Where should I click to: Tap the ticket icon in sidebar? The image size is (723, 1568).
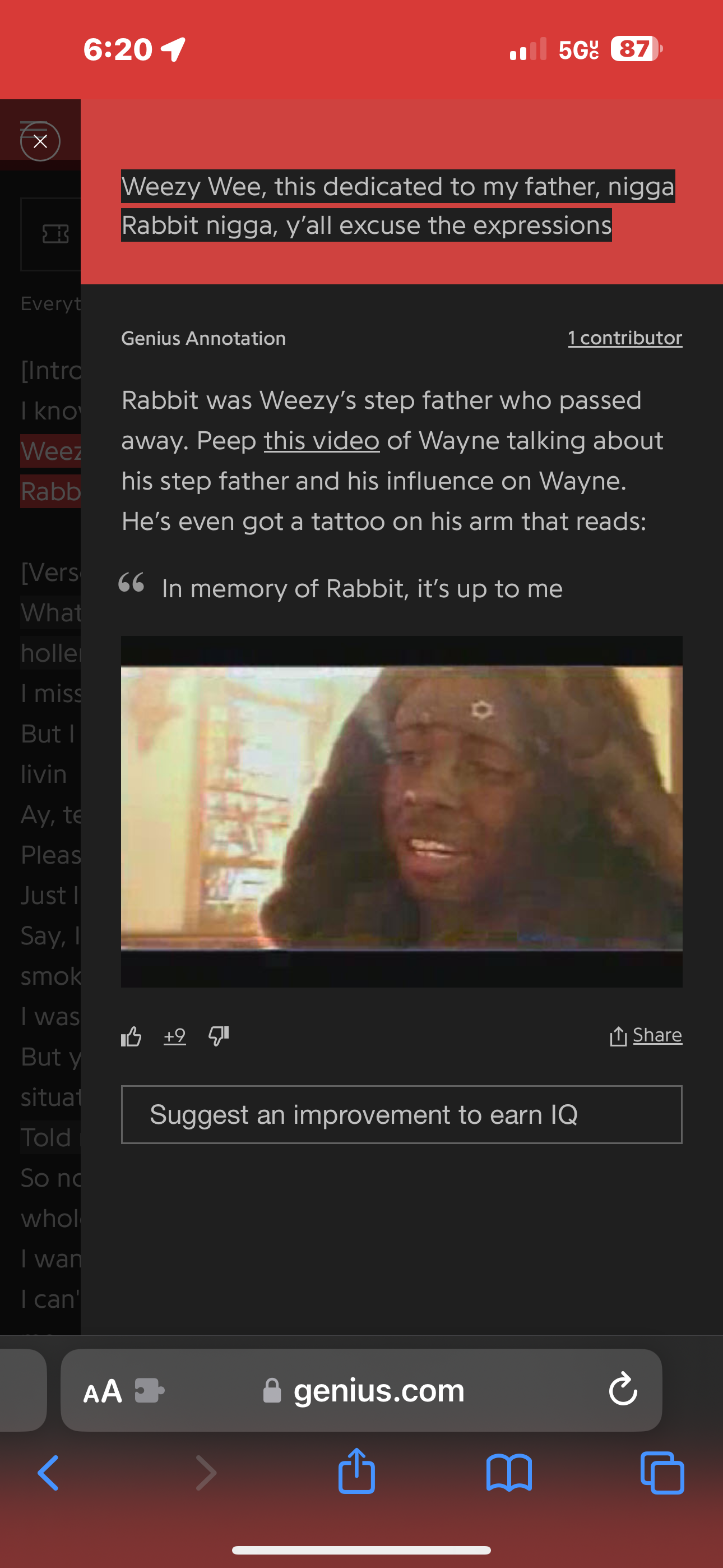(x=55, y=234)
